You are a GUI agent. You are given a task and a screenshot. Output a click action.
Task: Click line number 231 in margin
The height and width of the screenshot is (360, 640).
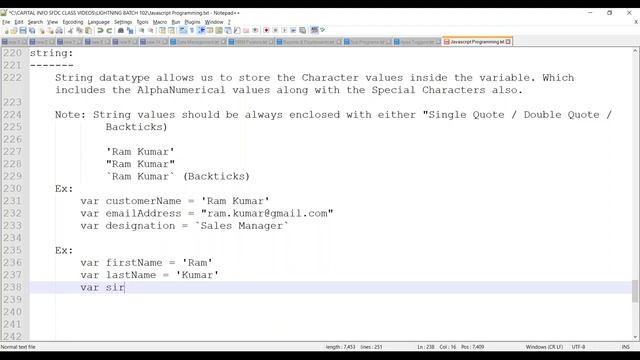(x=12, y=201)
